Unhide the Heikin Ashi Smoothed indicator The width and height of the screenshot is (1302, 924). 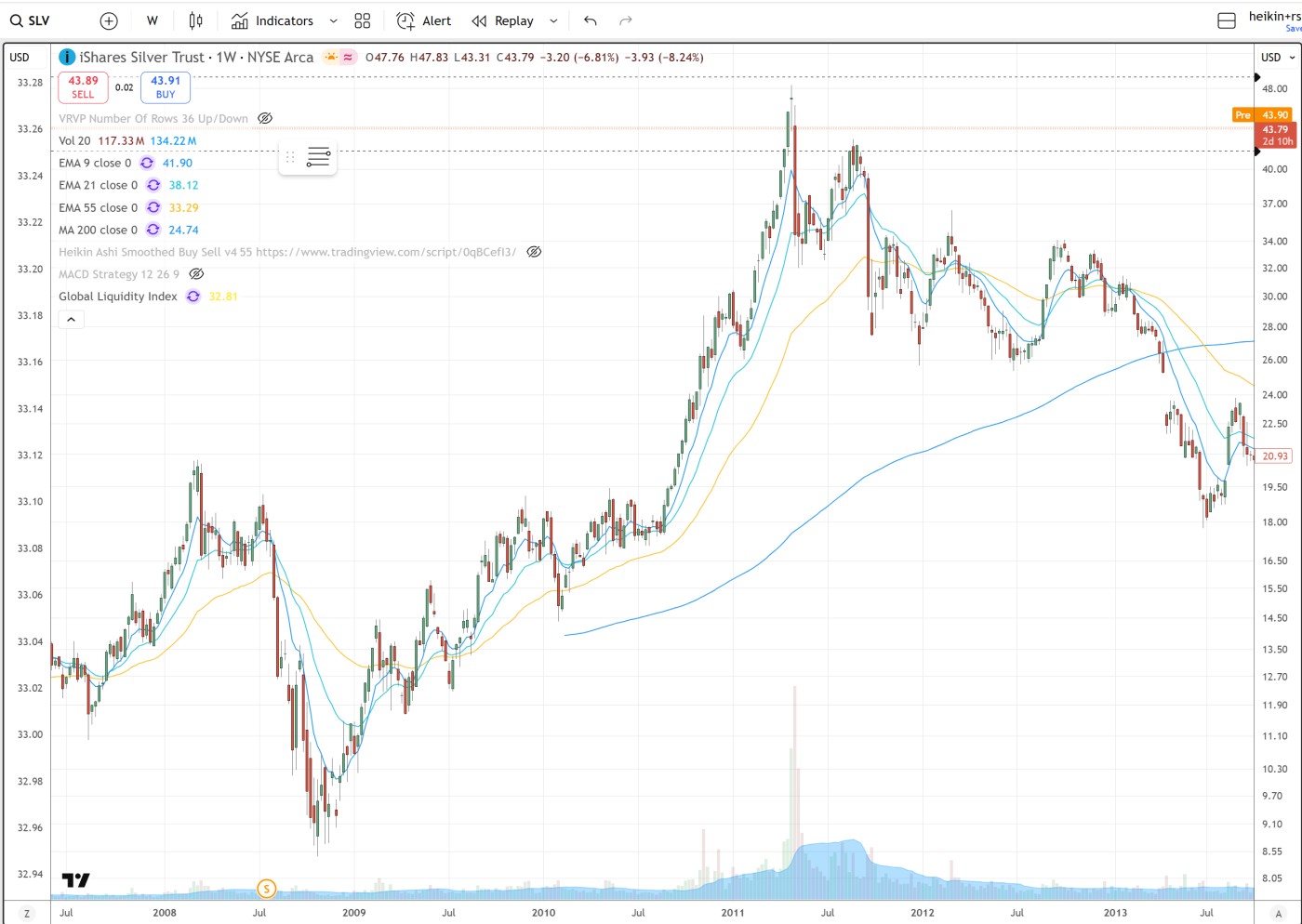[x=534, y=252]
